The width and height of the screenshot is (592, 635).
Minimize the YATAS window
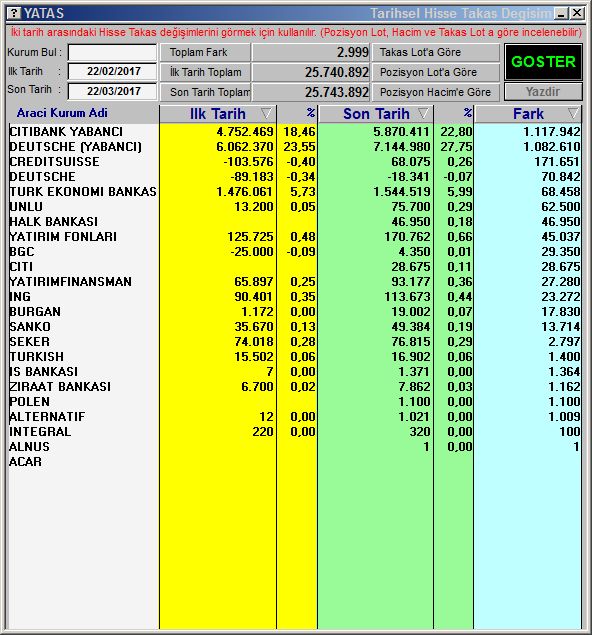pos(562,13)
